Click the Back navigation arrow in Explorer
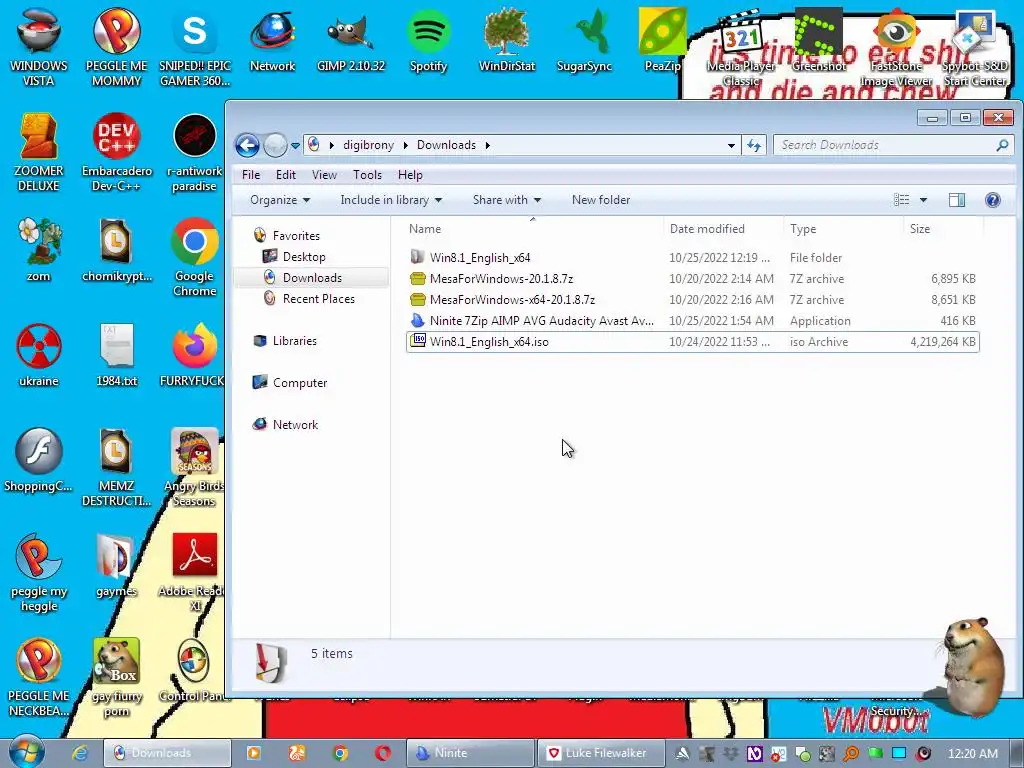Viewport: 1024px width, 768px height. 248,145
